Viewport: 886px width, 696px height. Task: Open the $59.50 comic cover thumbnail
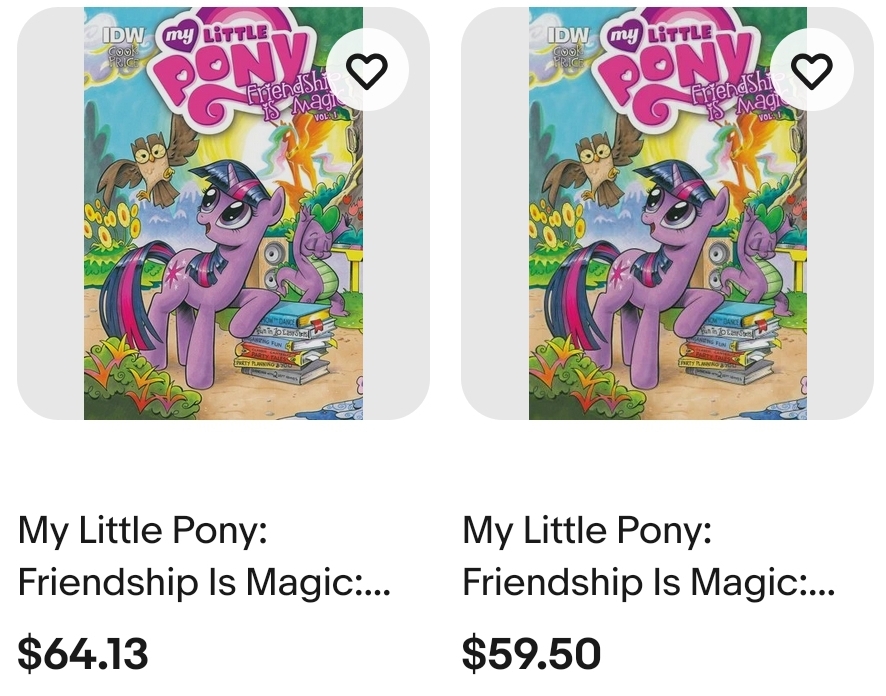point(667,213)
